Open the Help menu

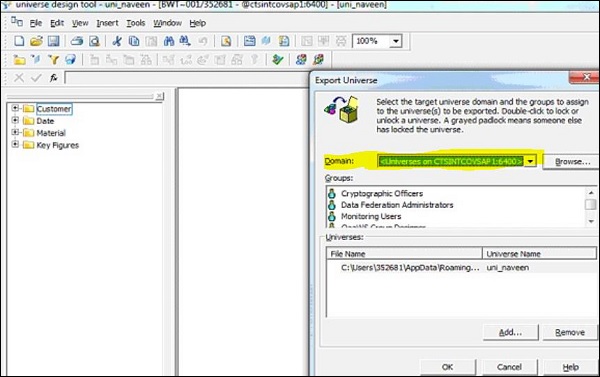point(197,23)
